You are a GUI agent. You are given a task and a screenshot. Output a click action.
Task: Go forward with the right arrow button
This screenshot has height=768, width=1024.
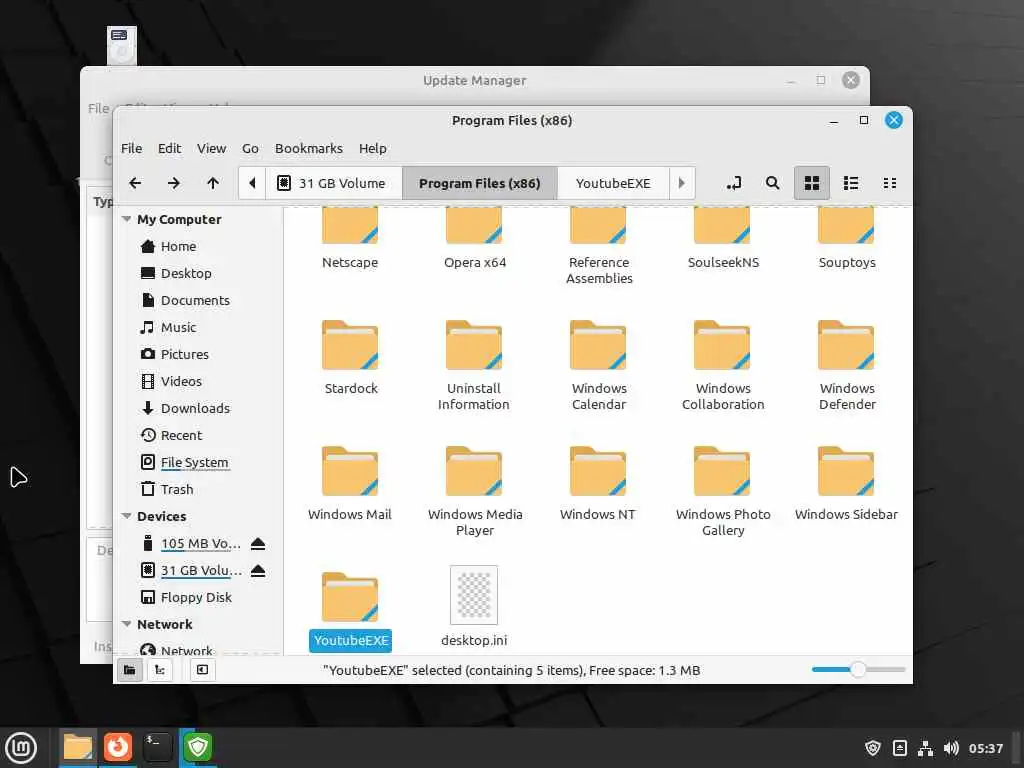174,183
